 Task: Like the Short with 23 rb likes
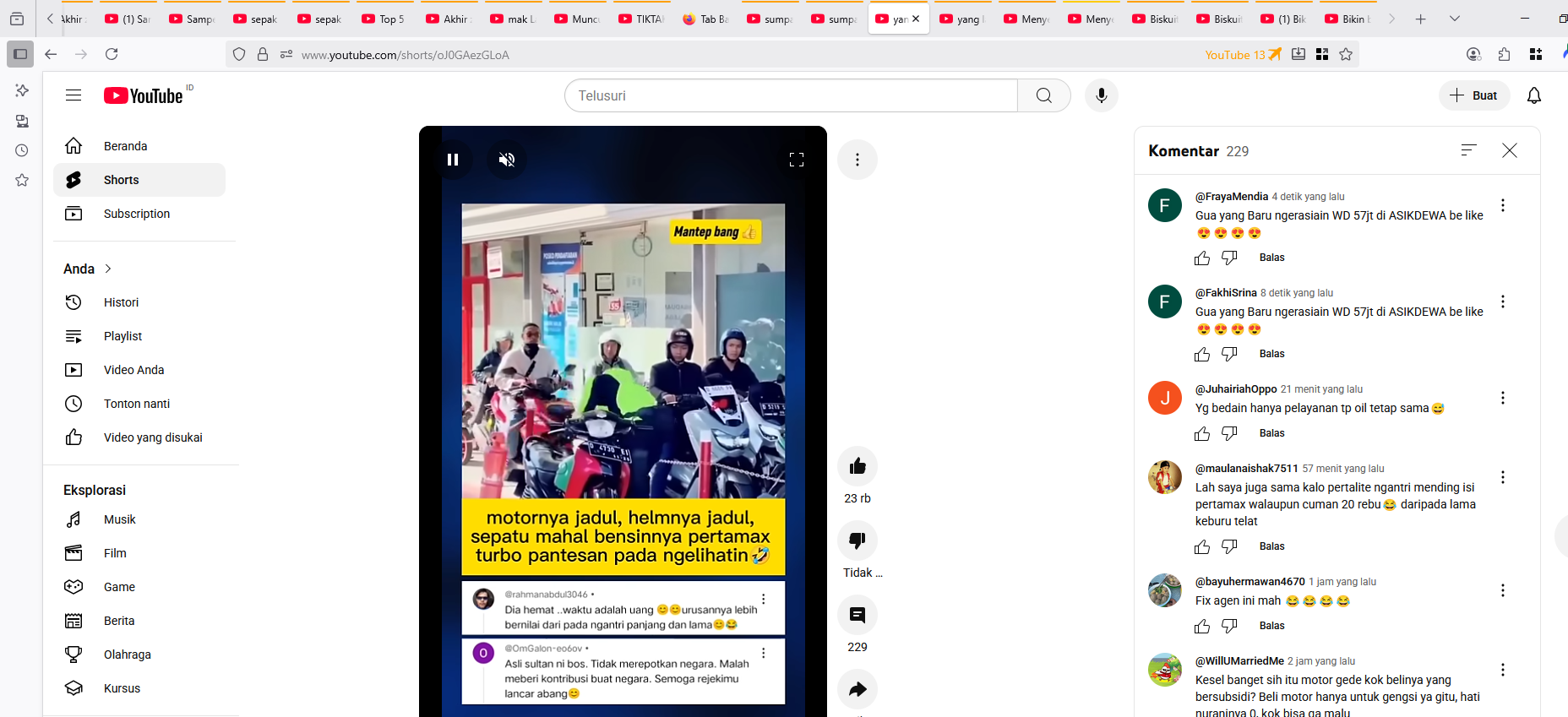point(857,466)
